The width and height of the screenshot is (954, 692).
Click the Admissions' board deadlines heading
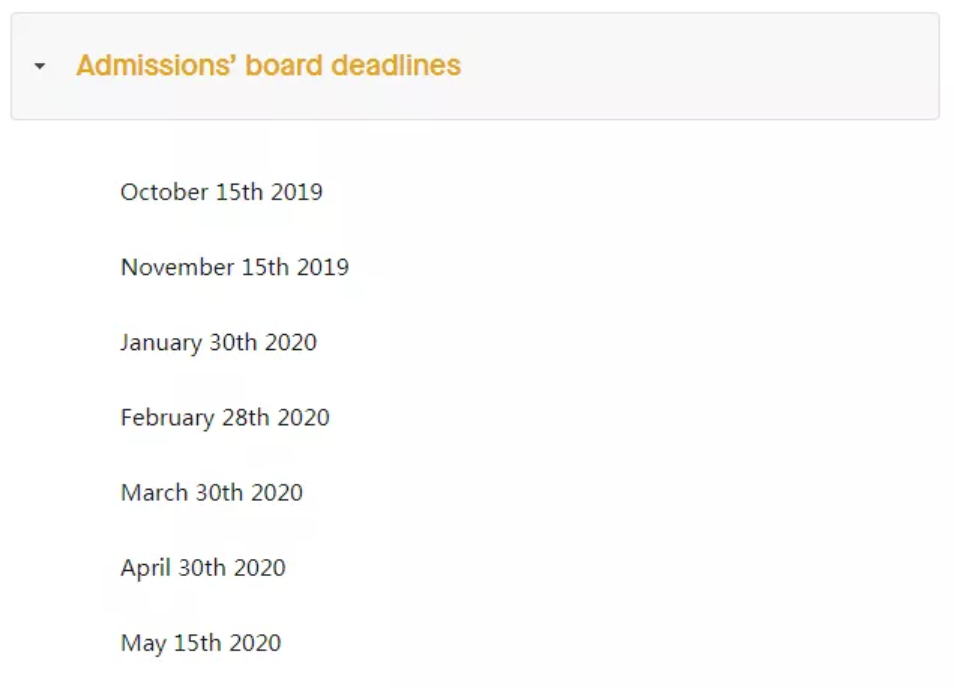[x=268, y=65]
